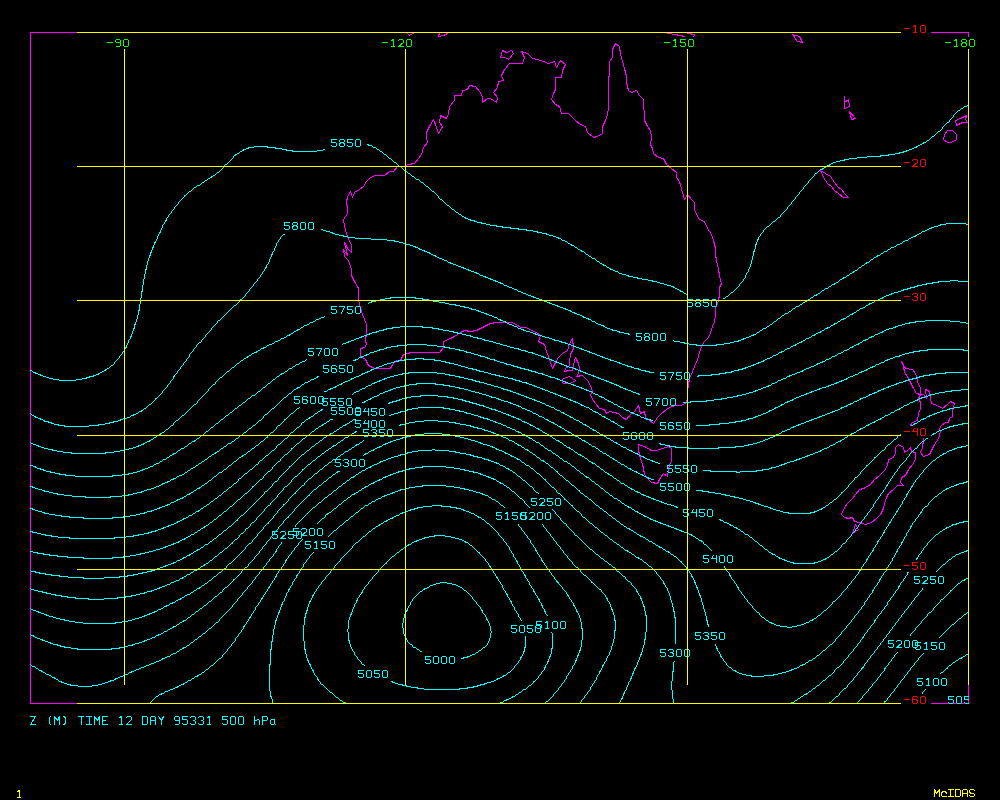Click the truncated 505 contour label
The image size is (1000, 800).
[958, 700]
